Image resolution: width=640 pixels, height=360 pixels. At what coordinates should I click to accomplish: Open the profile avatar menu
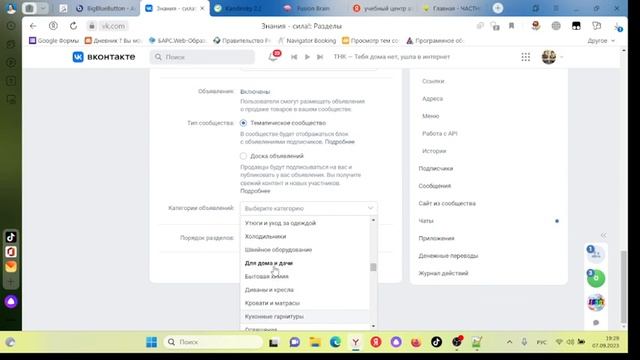pos(552,57)
